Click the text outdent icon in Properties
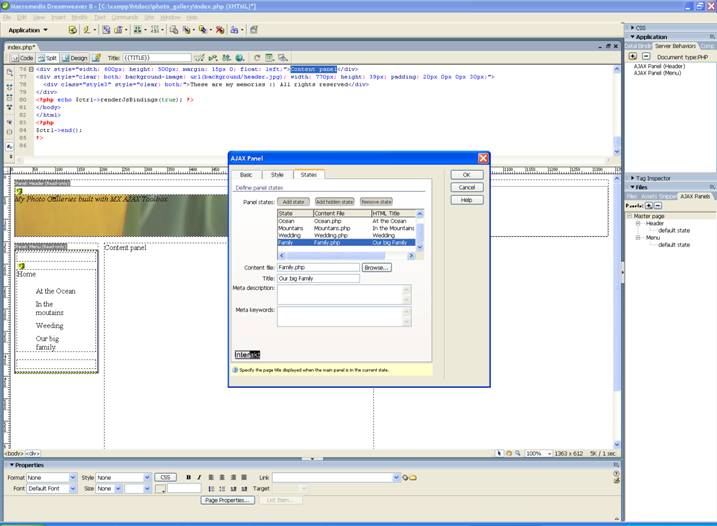 (233, 488)
